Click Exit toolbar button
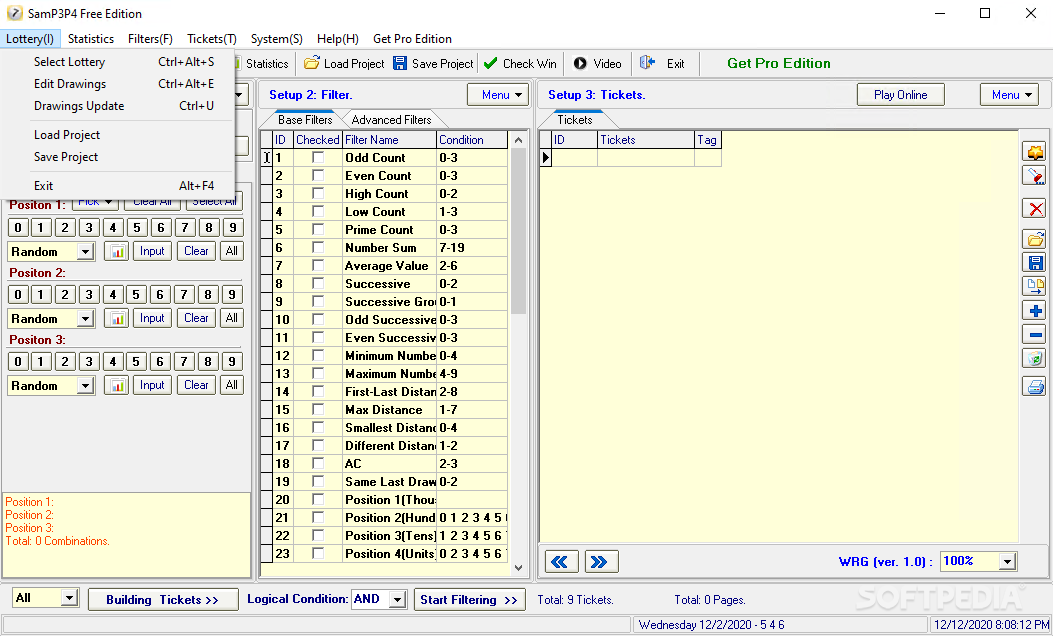1053x636 pixels. click(x=662, y=64)
